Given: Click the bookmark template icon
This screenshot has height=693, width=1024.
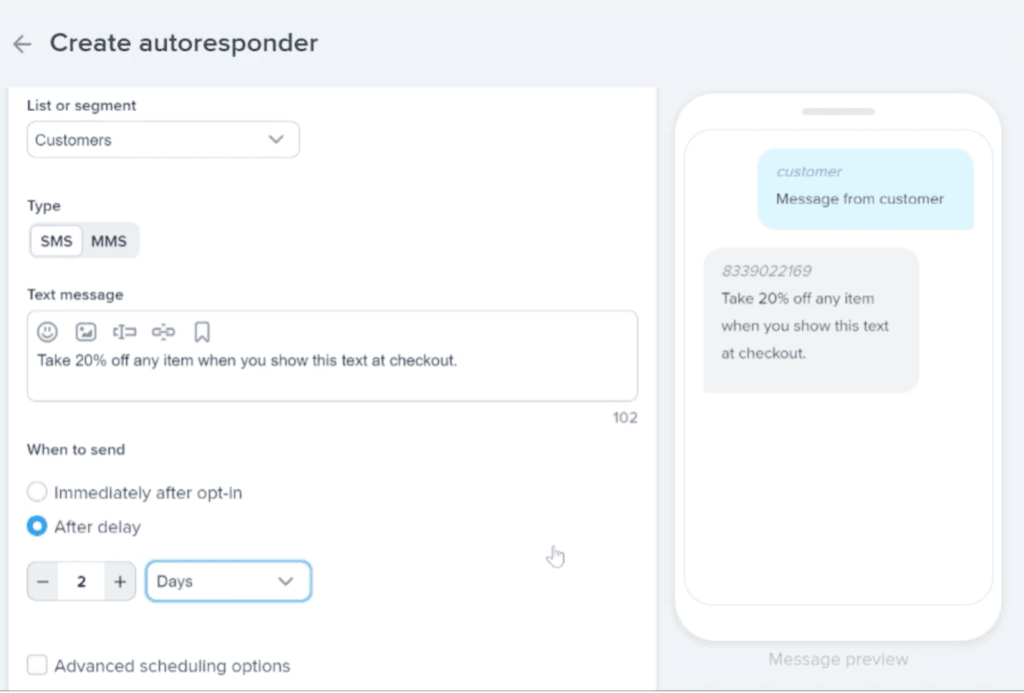Looking at the screenshot, I should coord(202,332).
